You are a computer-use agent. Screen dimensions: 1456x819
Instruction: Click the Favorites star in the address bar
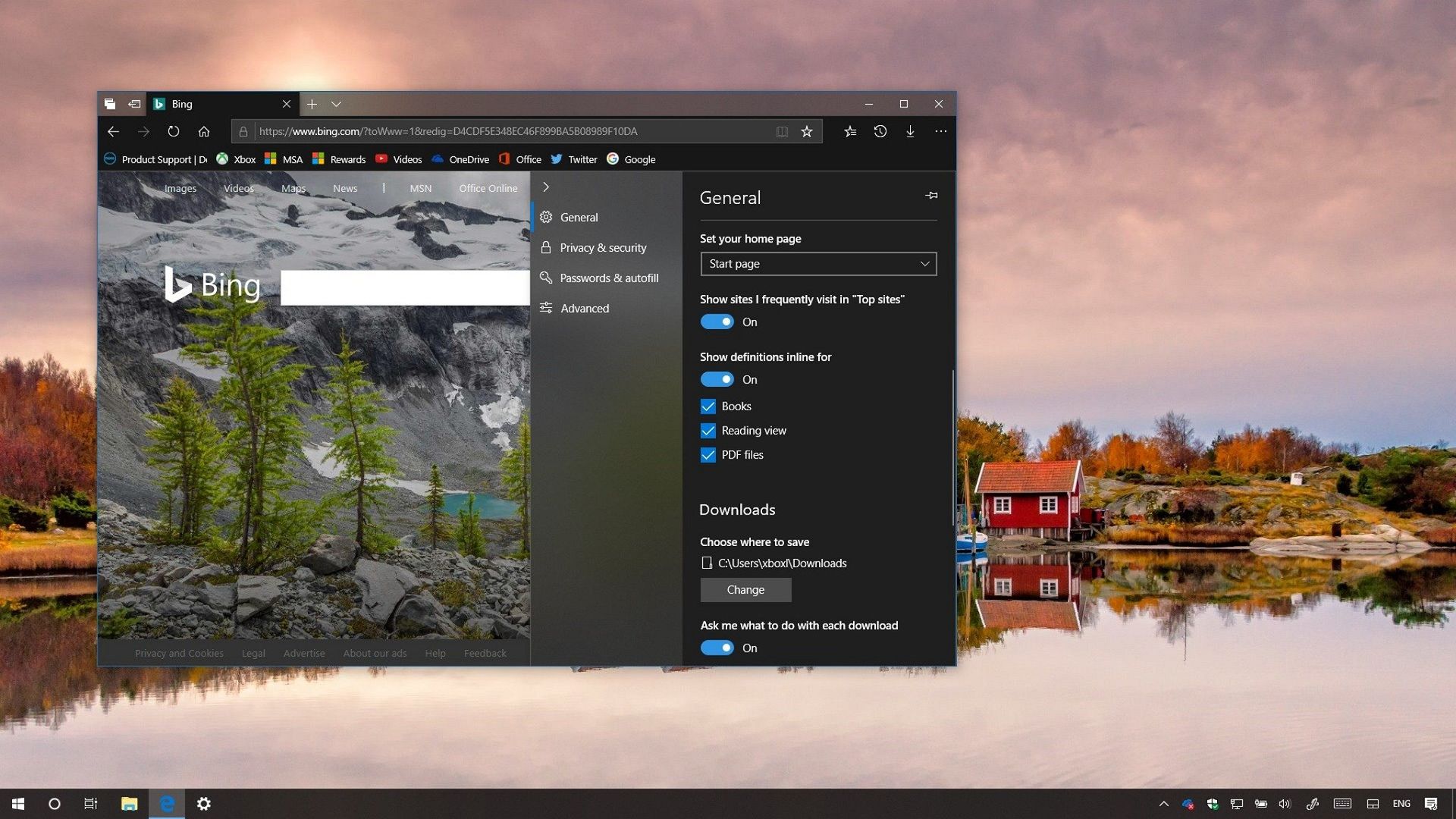[x=806, y=131]
